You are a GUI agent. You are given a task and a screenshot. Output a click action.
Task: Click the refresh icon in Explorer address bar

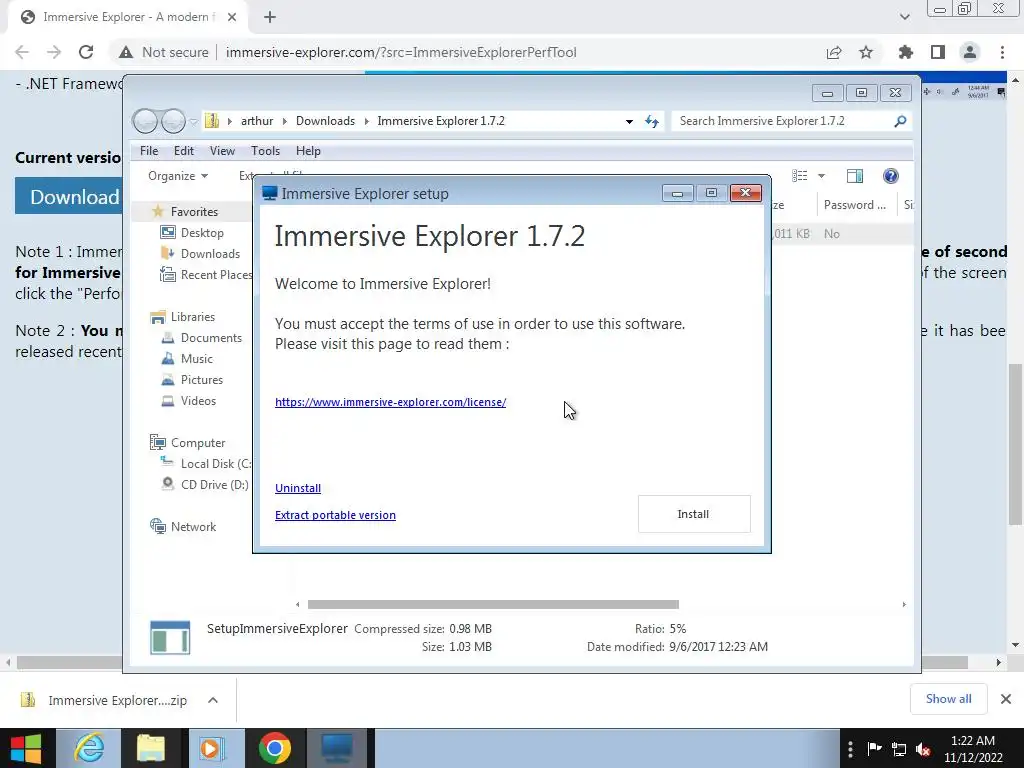(x=652, y=121)
